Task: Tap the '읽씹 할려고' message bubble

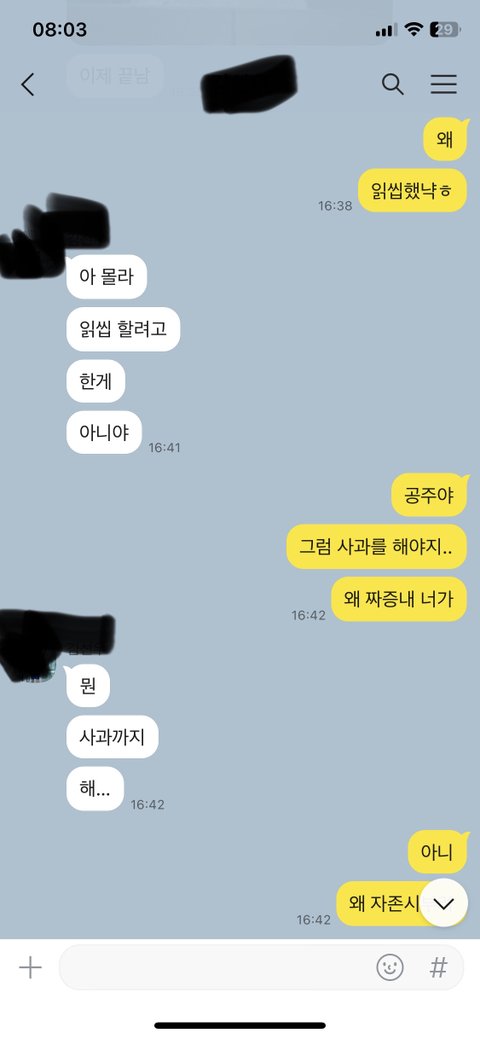Action: (123, 329)
